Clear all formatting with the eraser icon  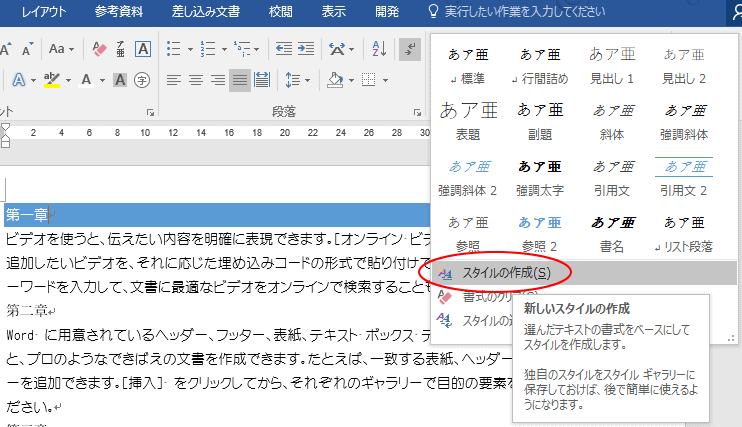pos(99,49)
